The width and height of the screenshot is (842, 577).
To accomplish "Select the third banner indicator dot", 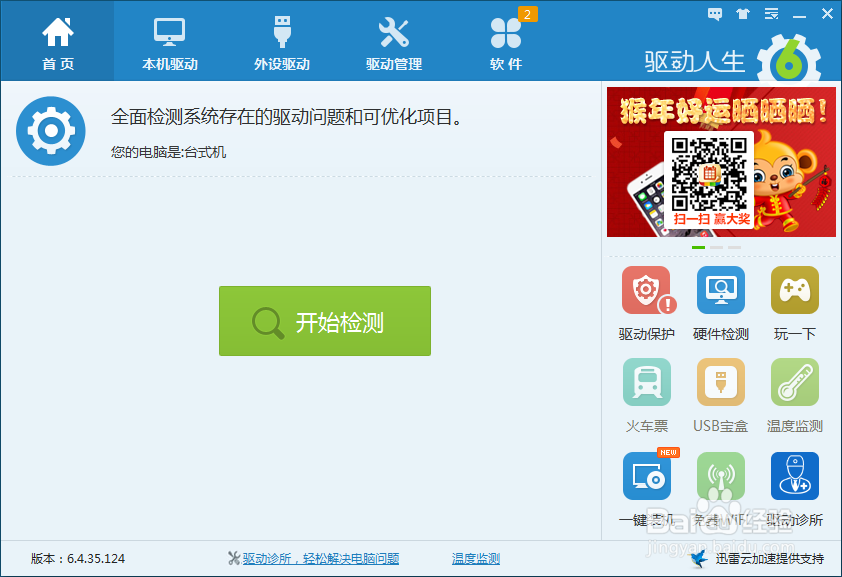I will point(735,247).
